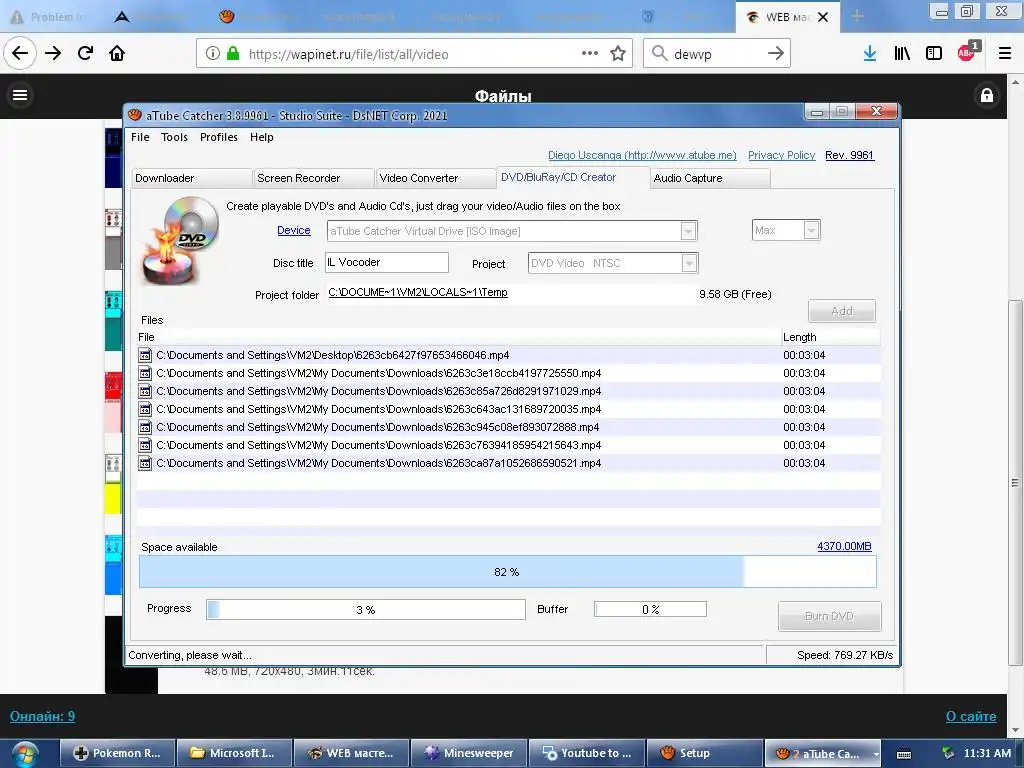Click the 4370.00MB capacity link
Screen dimensions: 1024x768
pyautogui.click(x=844, y=546)
